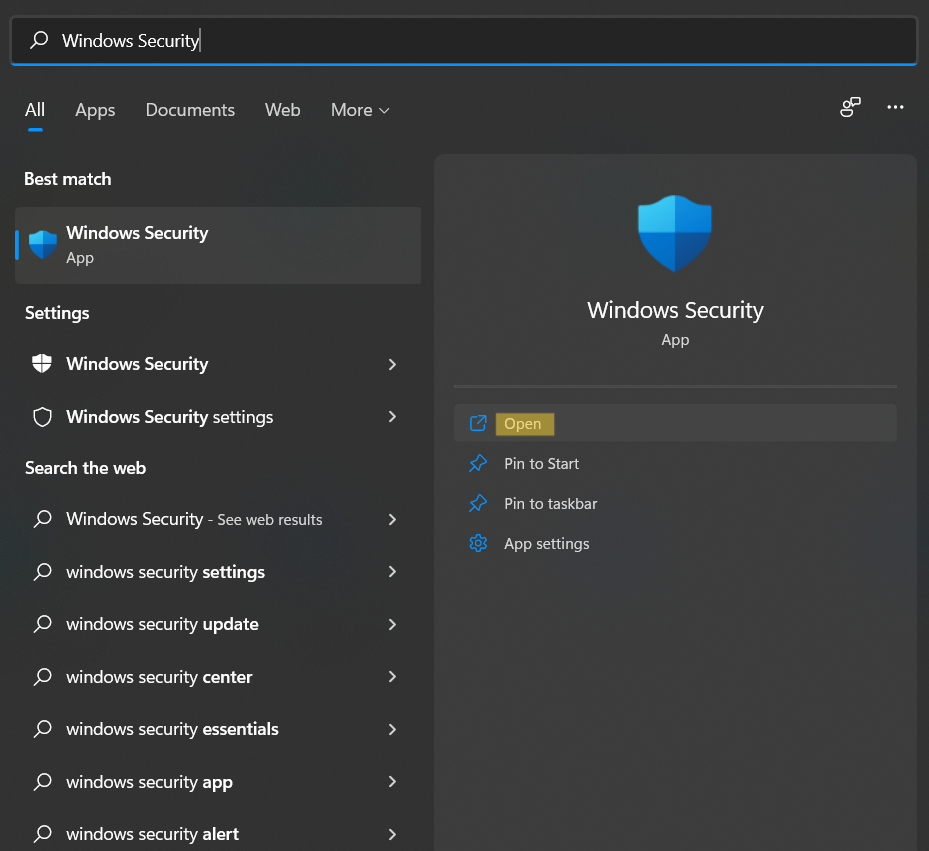This screenshot has height=851, width=929.
Task: Expand the More filter dropdown
Action: (359, 110)
